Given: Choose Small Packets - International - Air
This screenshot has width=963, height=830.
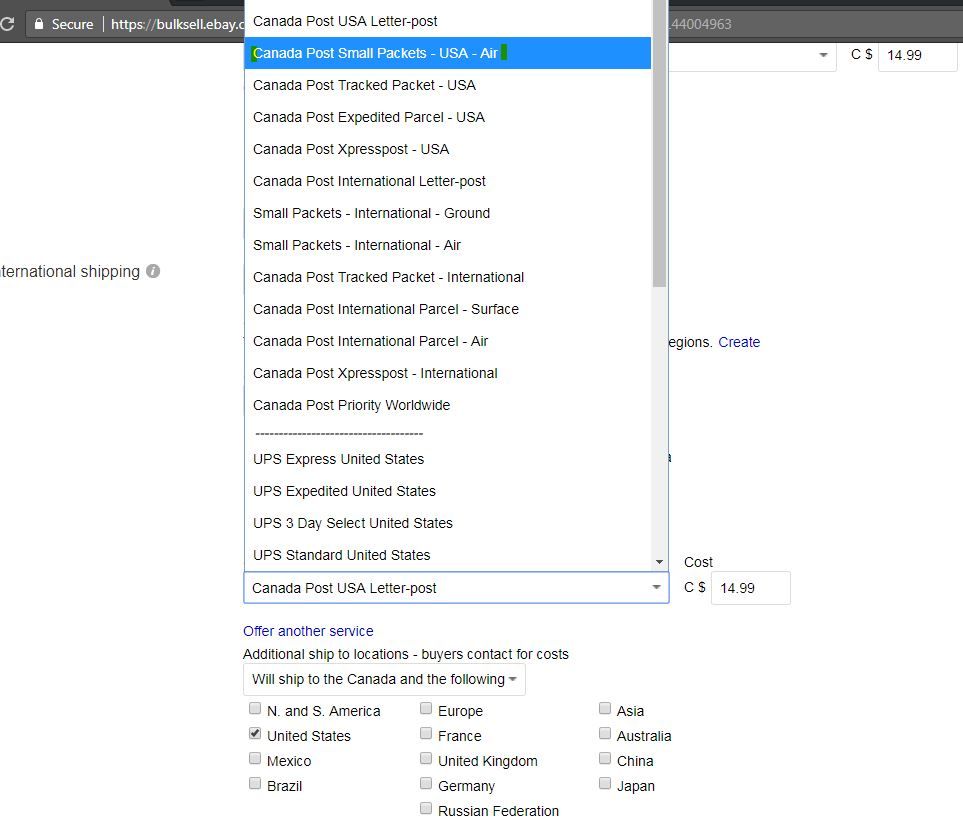Looking at the screenshot, I should point(448,245).
